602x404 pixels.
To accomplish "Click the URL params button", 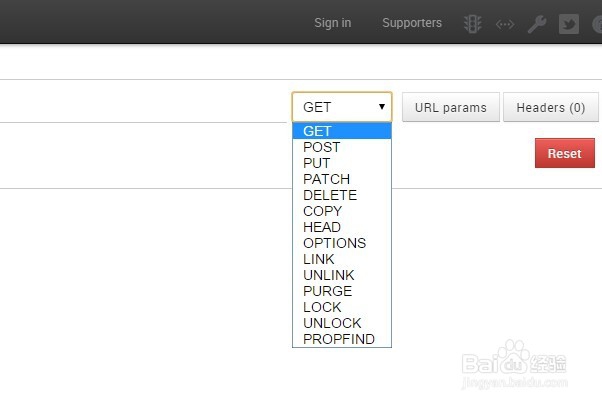I will (x=451, y=107).
